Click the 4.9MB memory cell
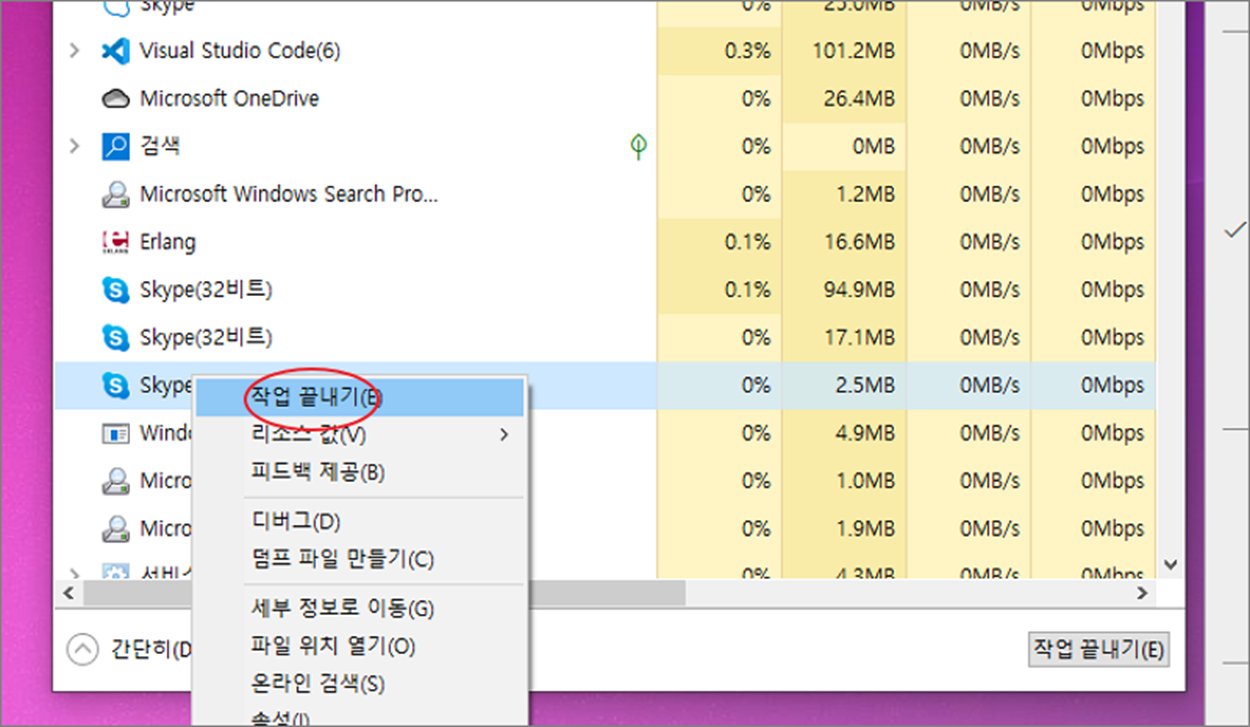 pyautogui.click(x=844, y=433)
